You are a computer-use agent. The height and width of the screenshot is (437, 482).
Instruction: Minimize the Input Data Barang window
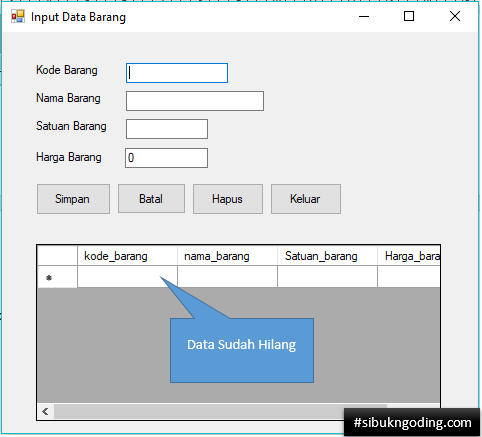(x=364, y=16)
